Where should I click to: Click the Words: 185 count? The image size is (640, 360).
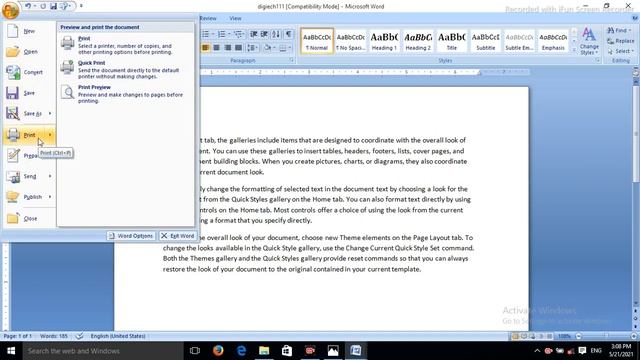(x=54, y=336)
